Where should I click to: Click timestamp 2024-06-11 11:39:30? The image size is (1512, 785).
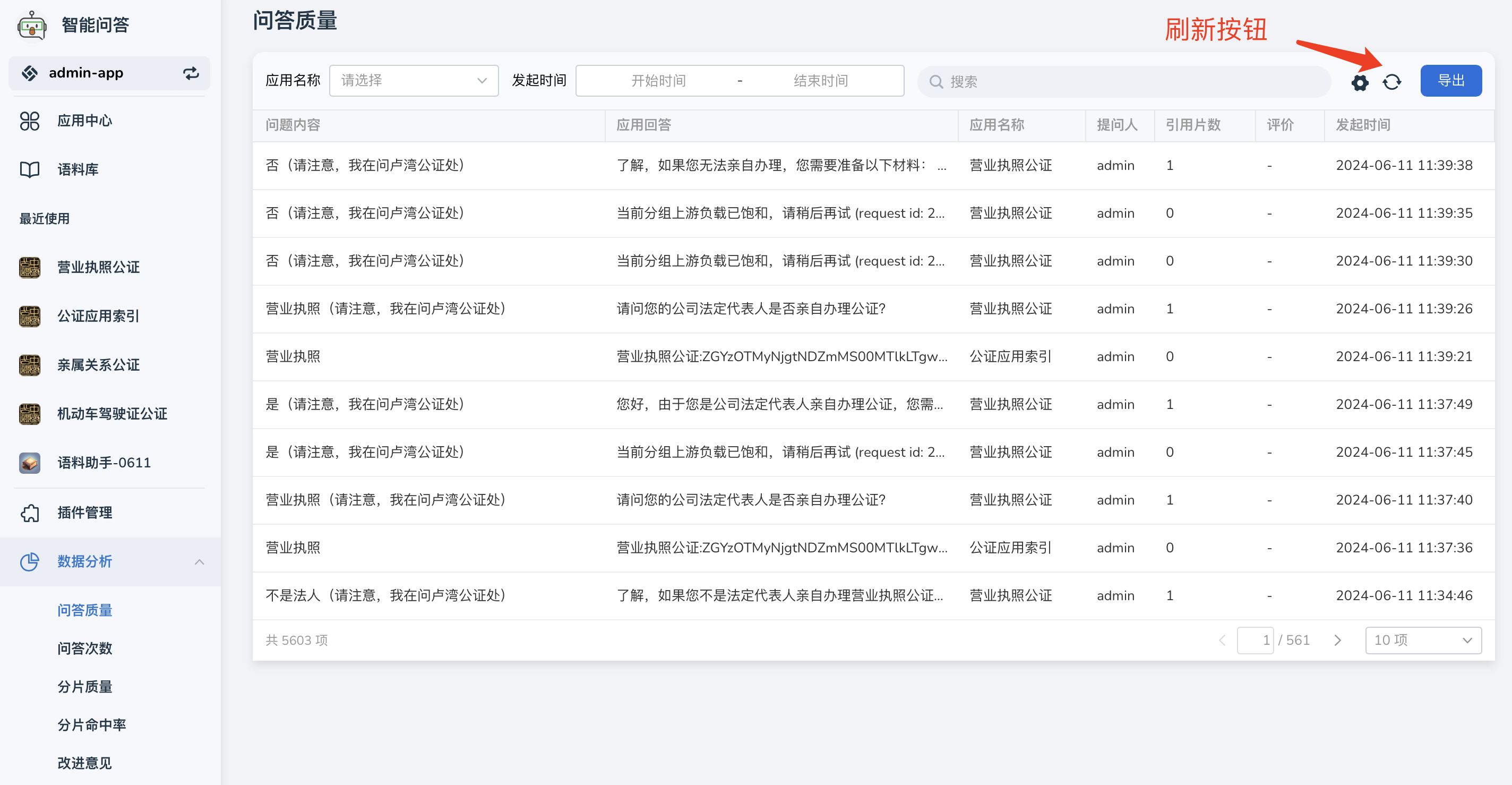[1404, 261]
